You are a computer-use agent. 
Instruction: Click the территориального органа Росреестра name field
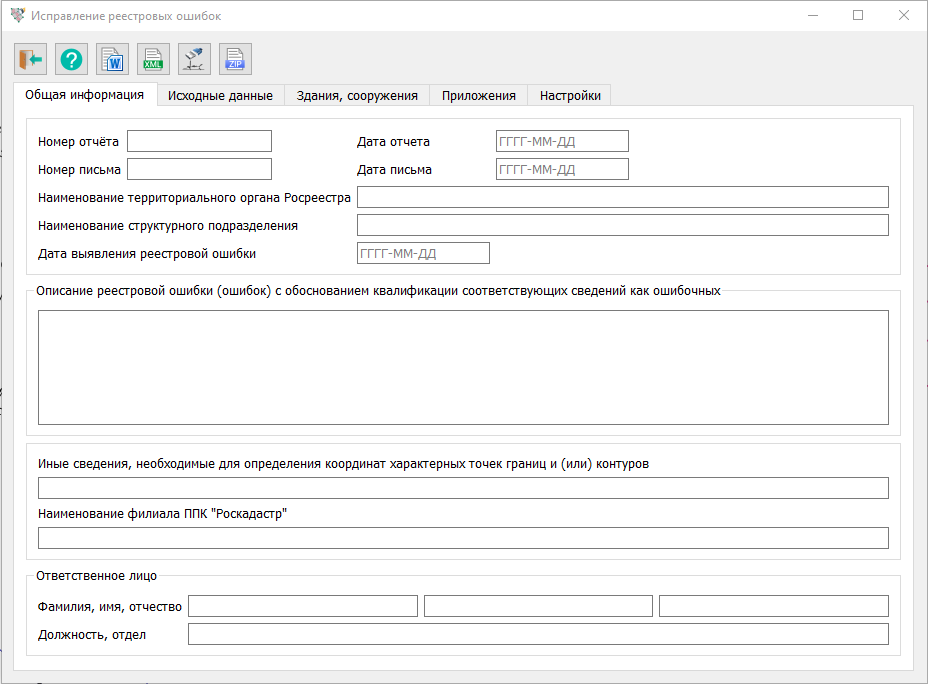point(622,197)
